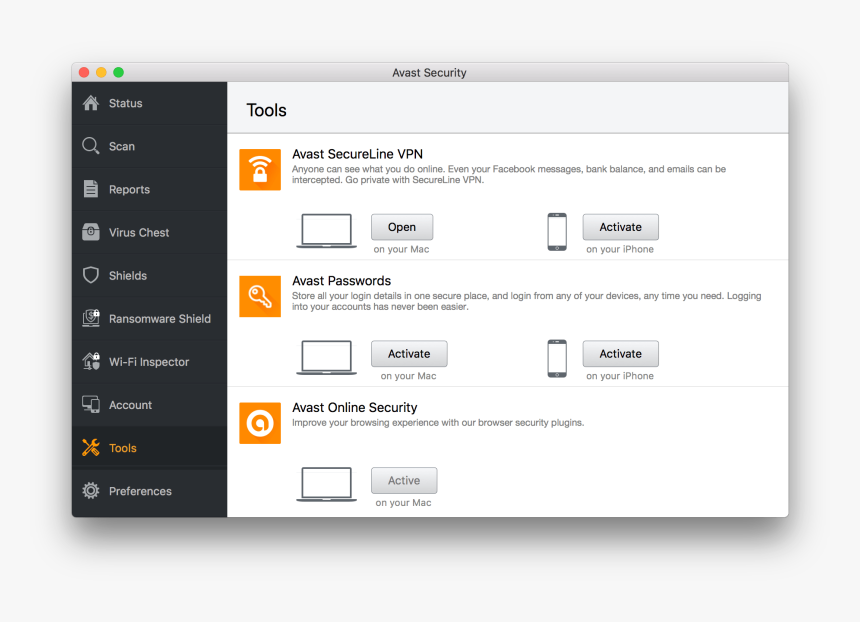
Task: Click the Shields shield icon
Action: 90,275
